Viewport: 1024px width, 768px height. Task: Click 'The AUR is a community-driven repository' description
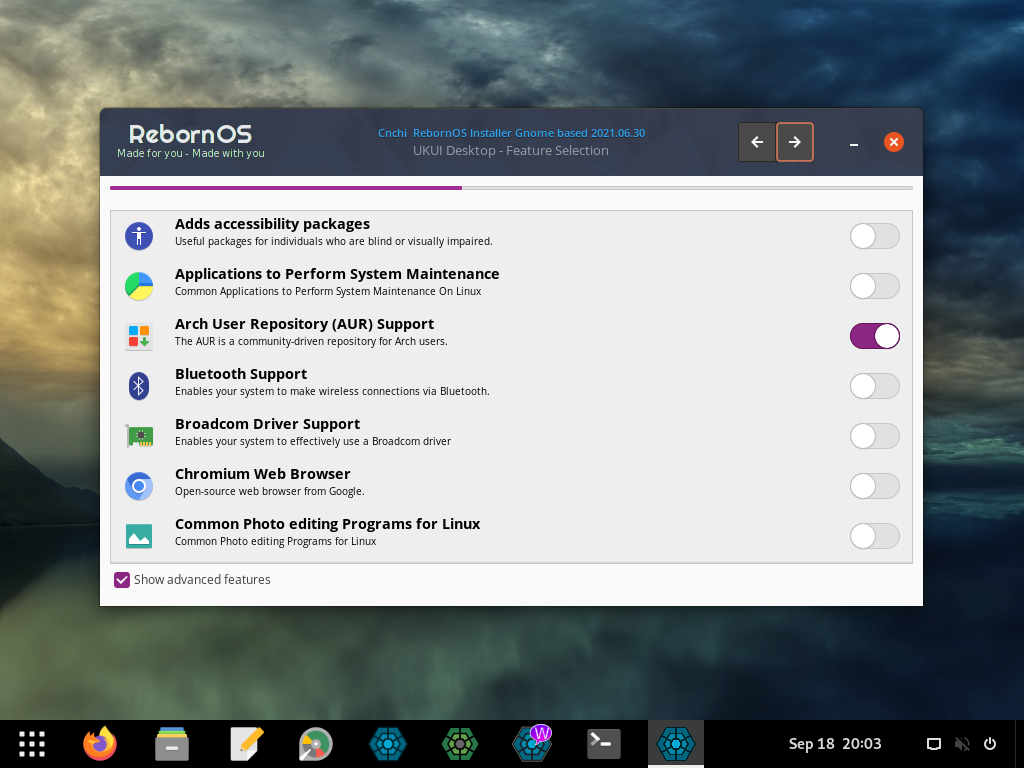coord(312,342)
